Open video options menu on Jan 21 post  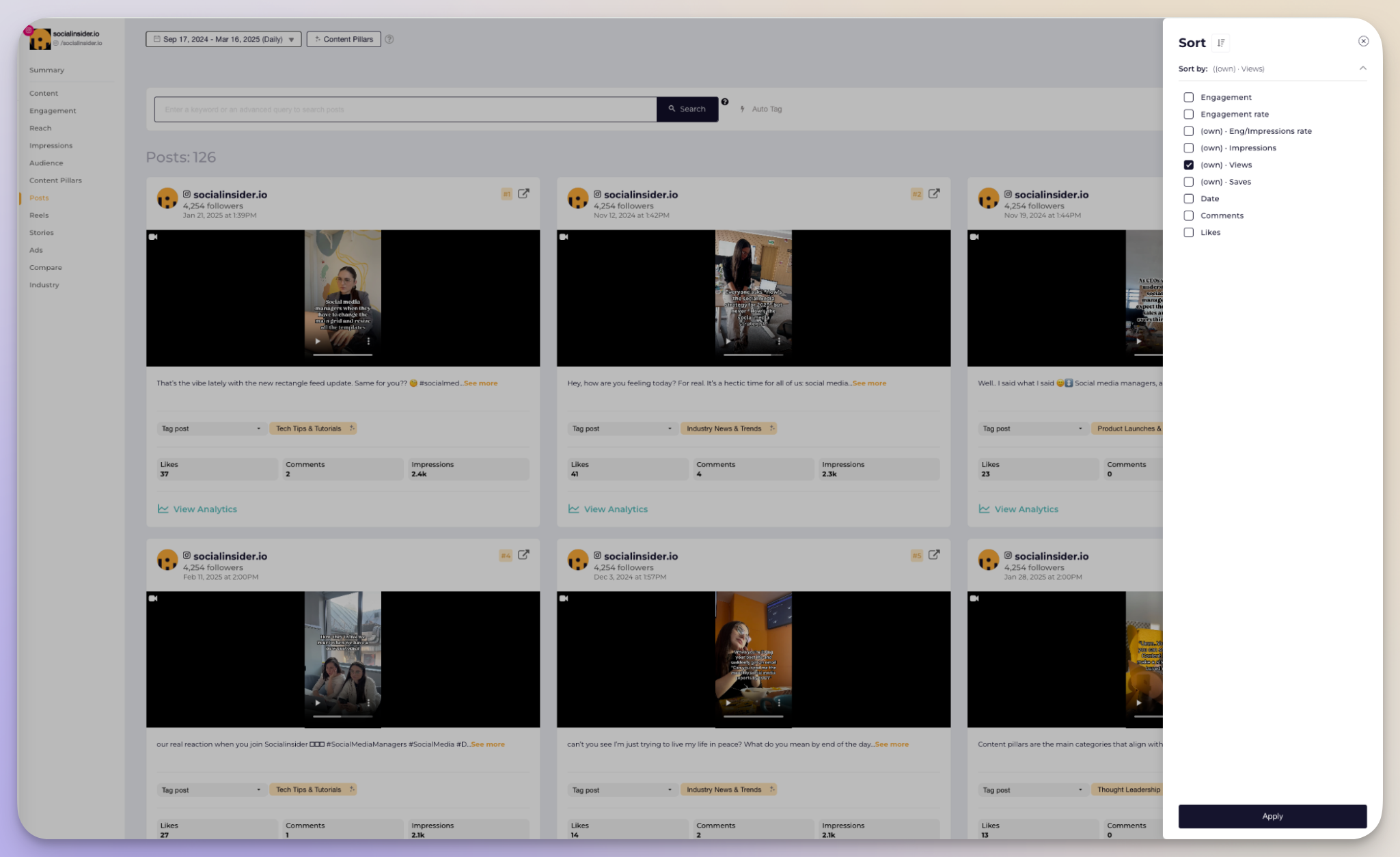click(x=368, y=341)
